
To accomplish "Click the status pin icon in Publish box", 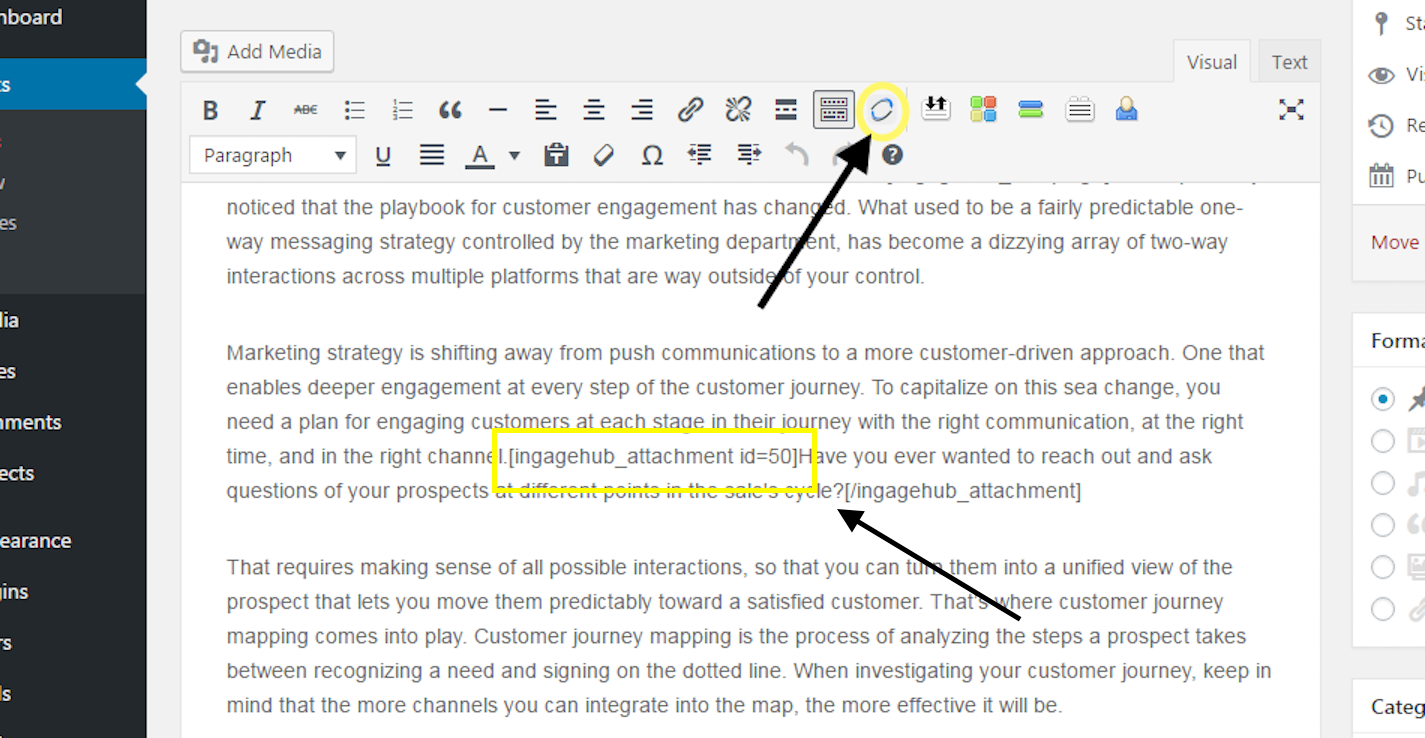I will 1382,23.
